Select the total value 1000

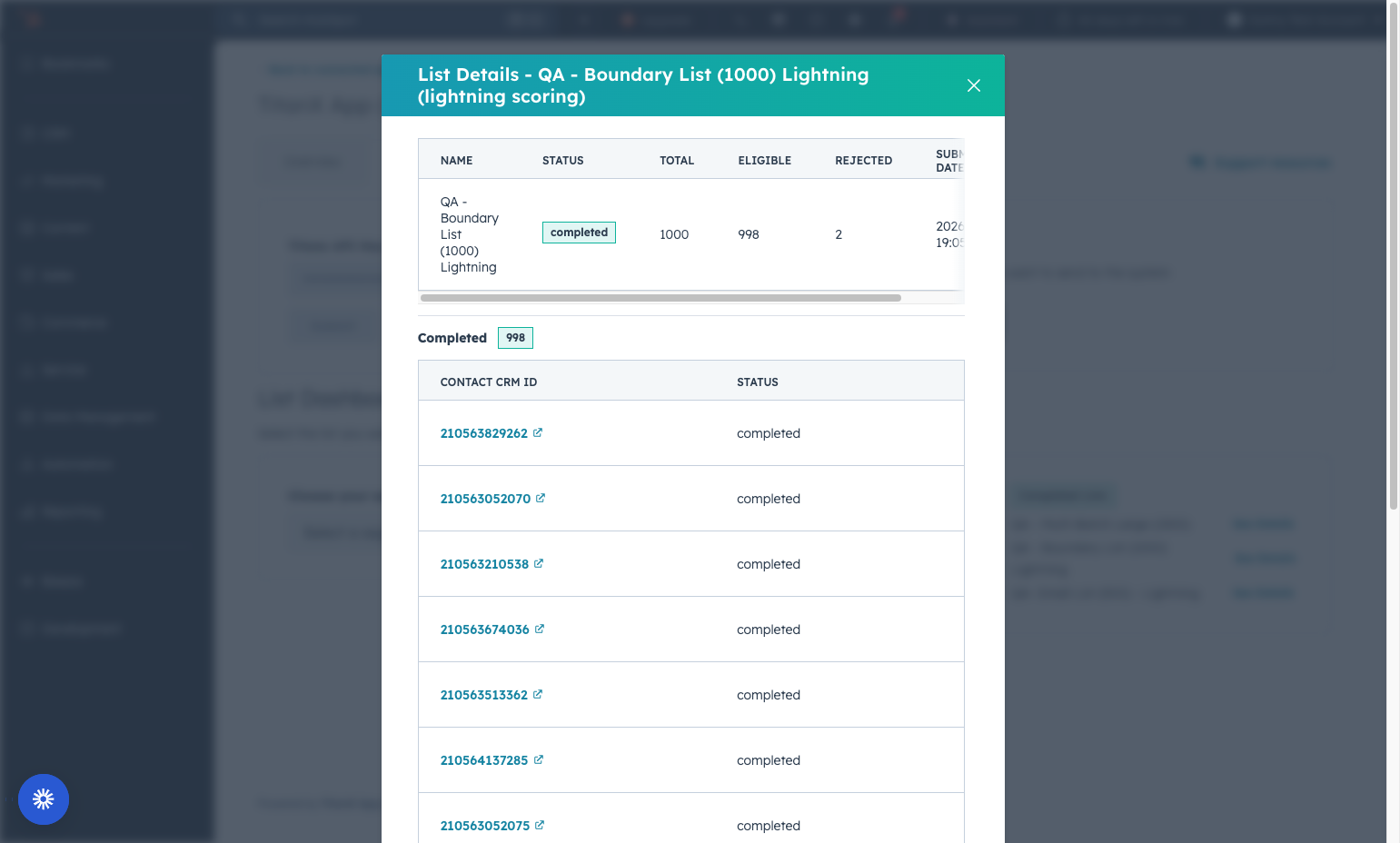(674, 234)
